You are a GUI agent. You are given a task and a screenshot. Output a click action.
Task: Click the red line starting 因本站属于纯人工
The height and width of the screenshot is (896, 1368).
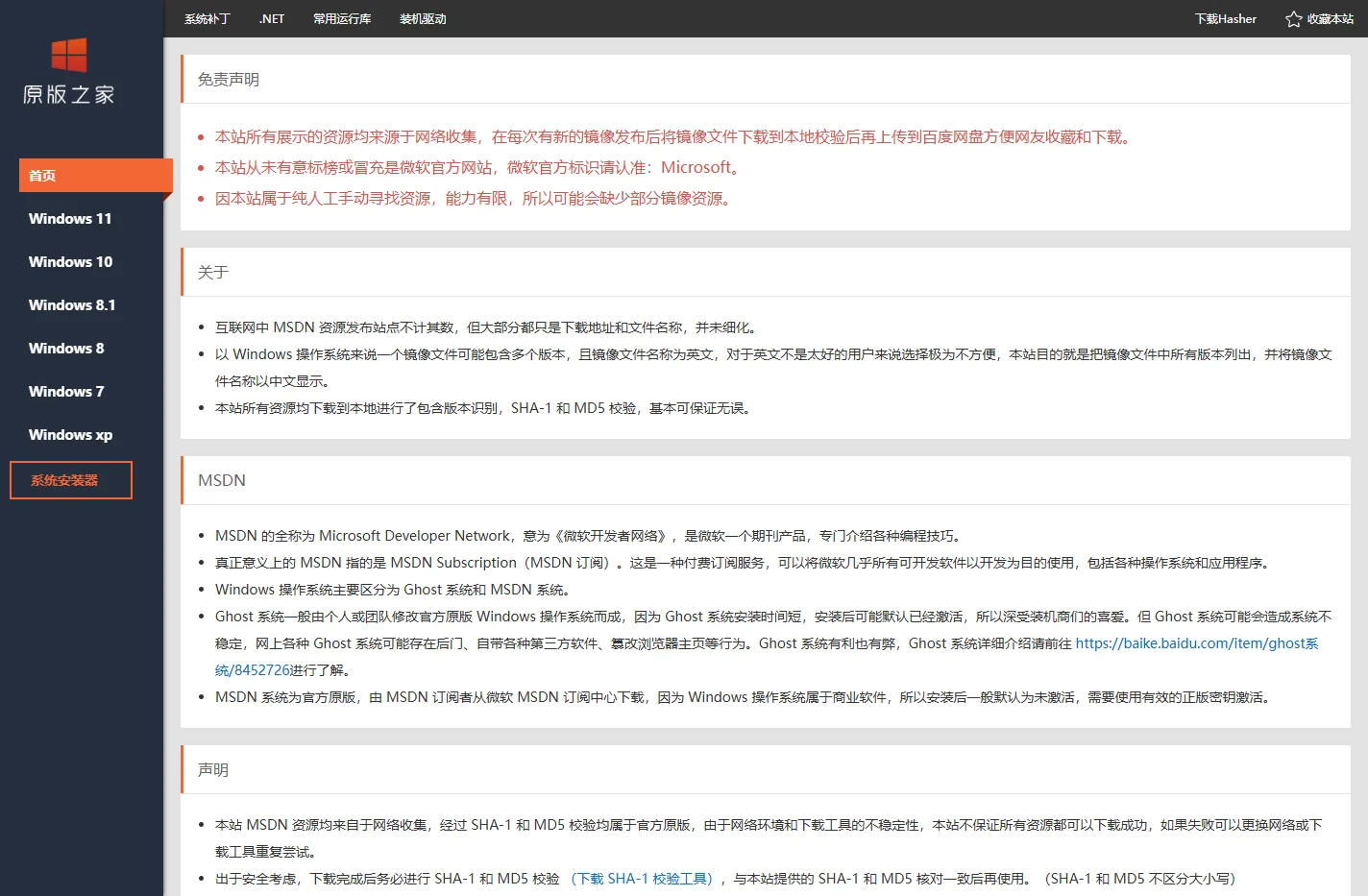476,199
